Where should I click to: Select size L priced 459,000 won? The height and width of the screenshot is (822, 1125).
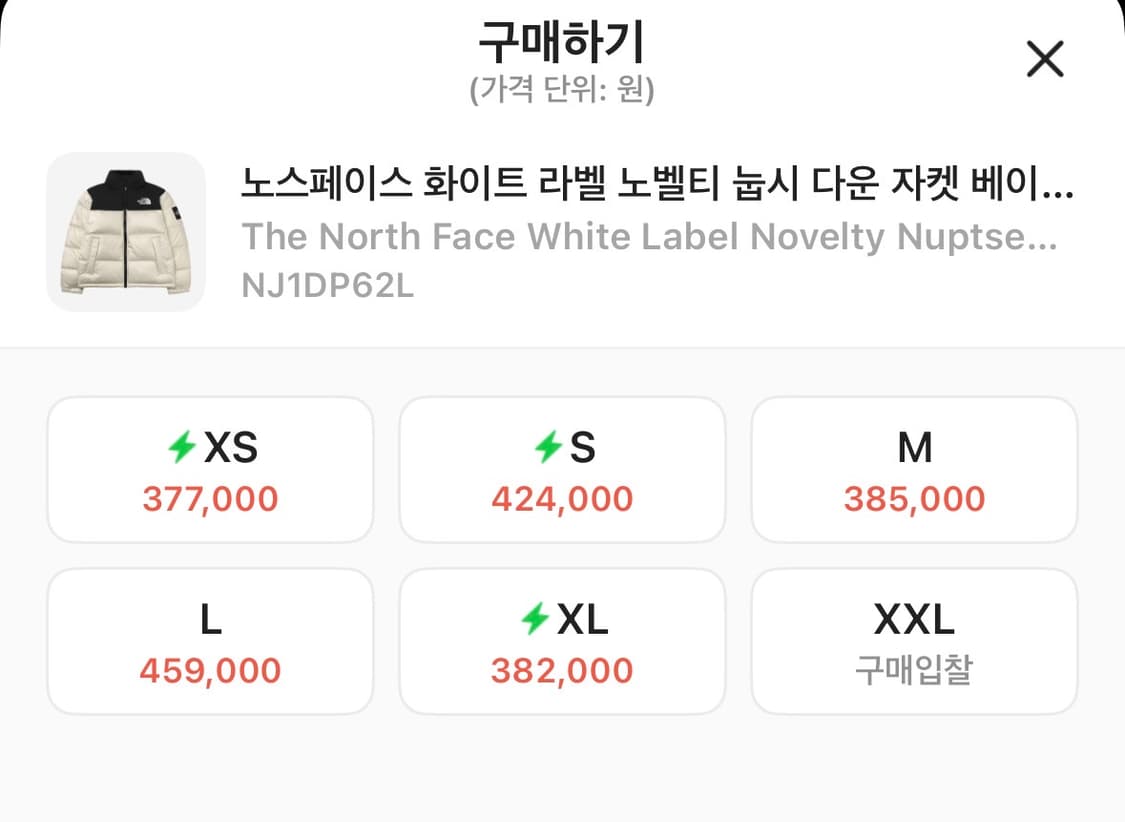click(x=210, y=641)
